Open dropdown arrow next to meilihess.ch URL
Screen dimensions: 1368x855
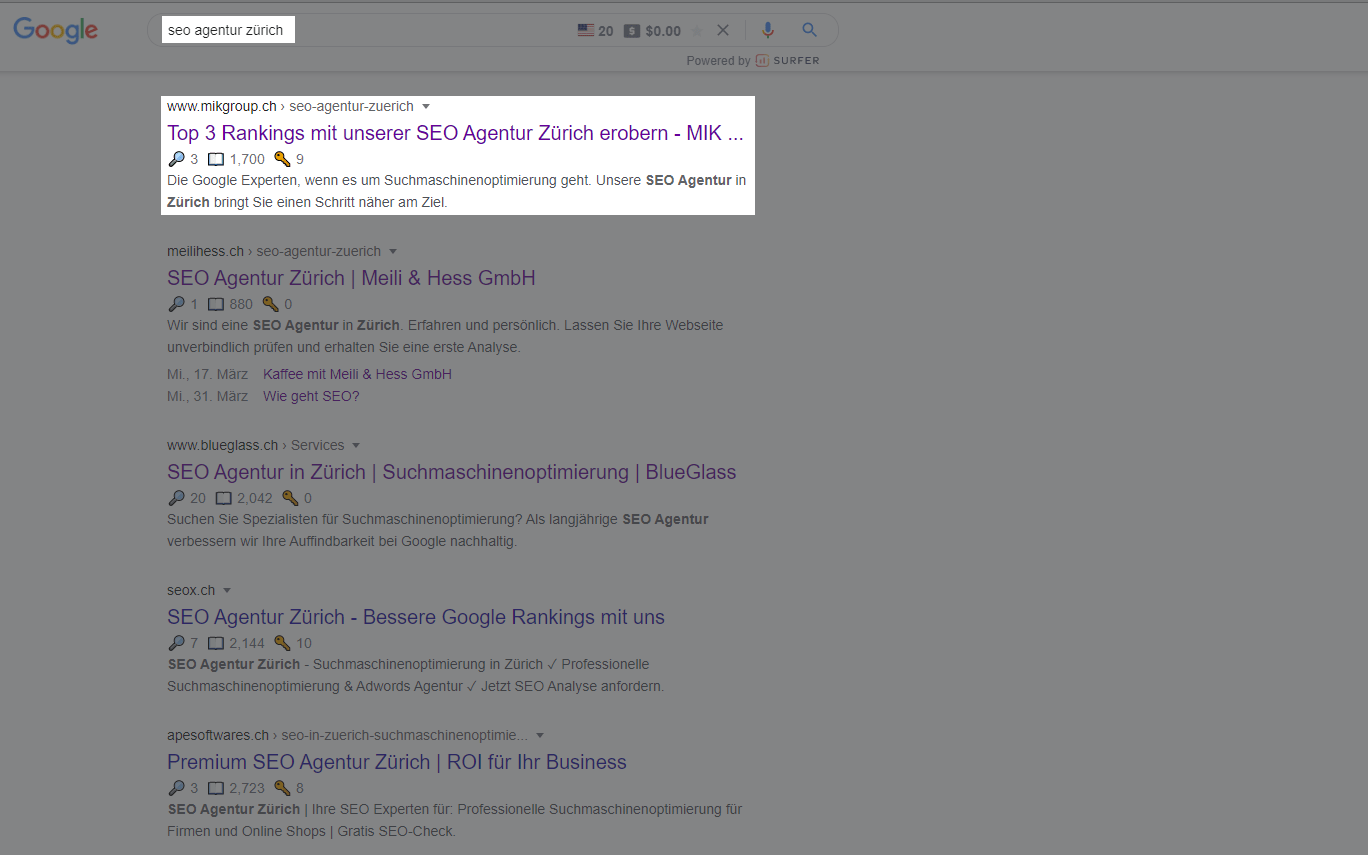393,251
